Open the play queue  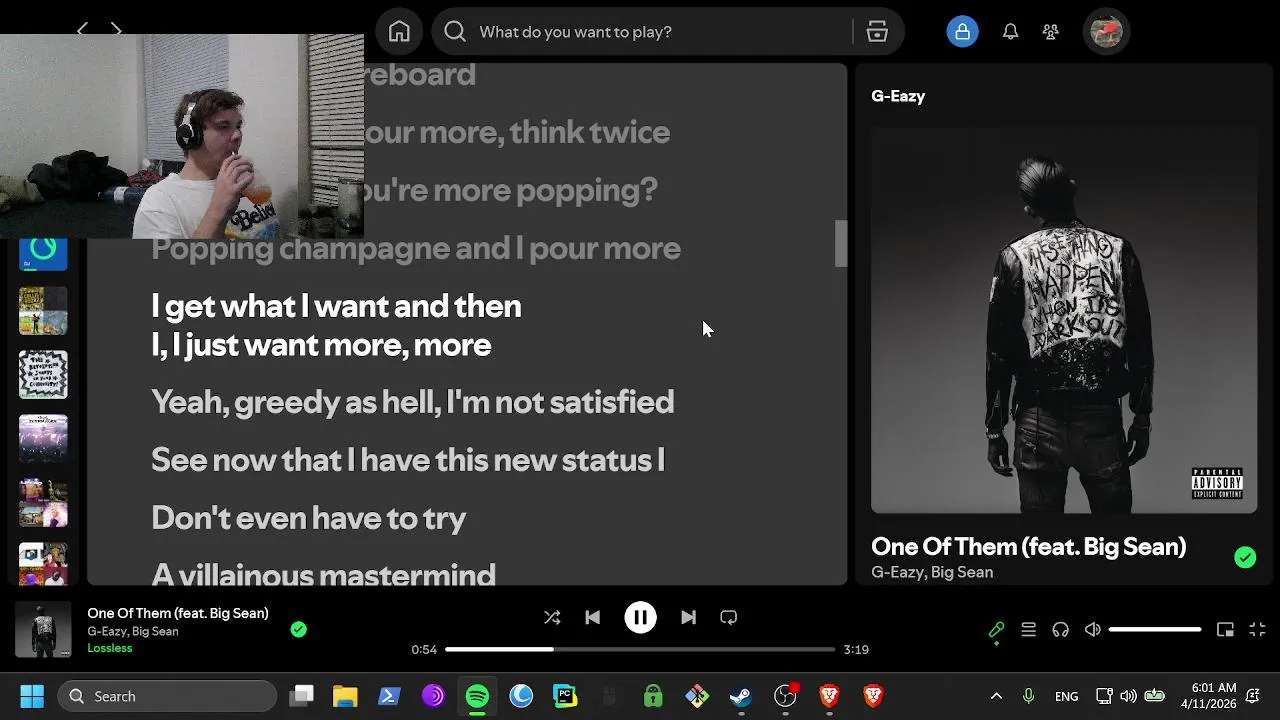click(x=1028, y=630)
